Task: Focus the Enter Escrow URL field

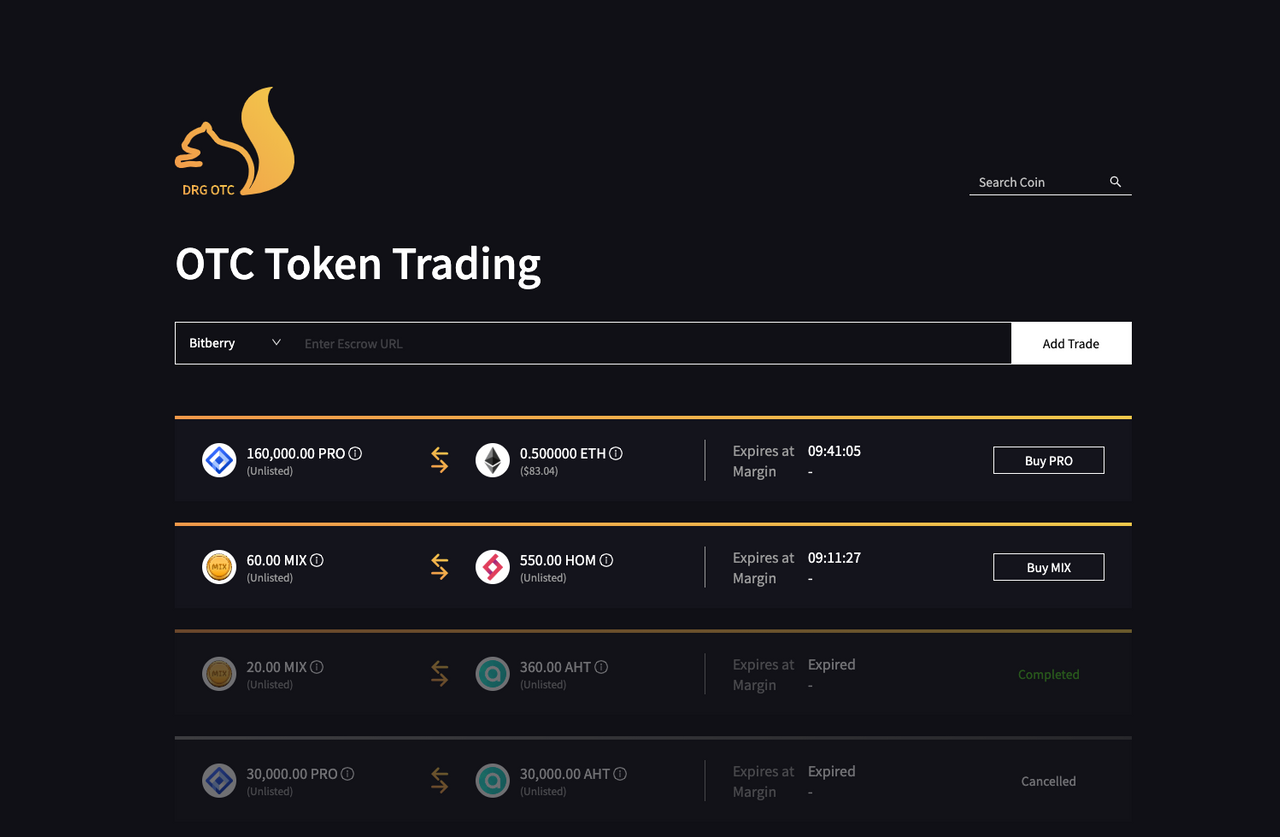Action: tap(650, 343)
